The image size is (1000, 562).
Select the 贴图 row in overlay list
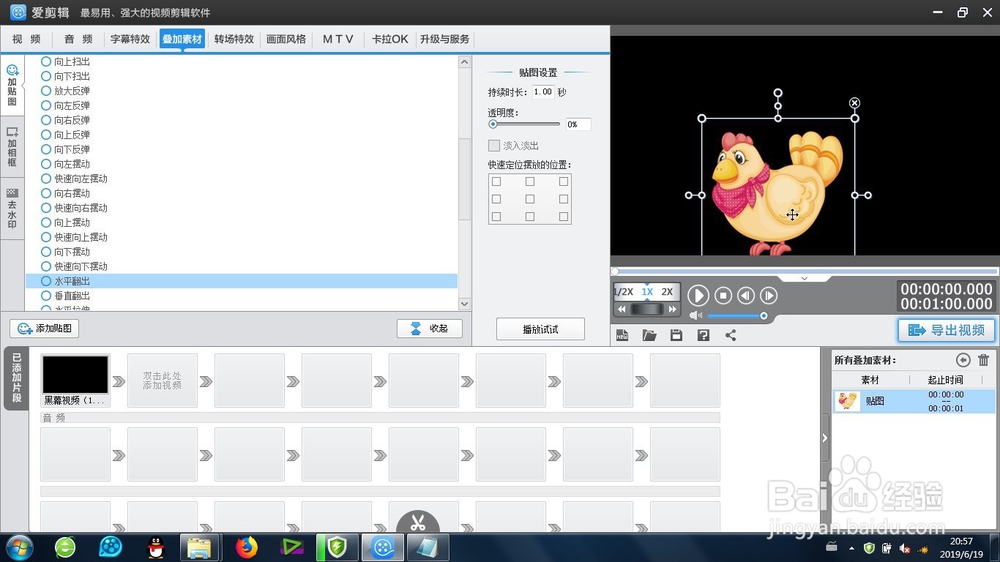pos(914,401)
